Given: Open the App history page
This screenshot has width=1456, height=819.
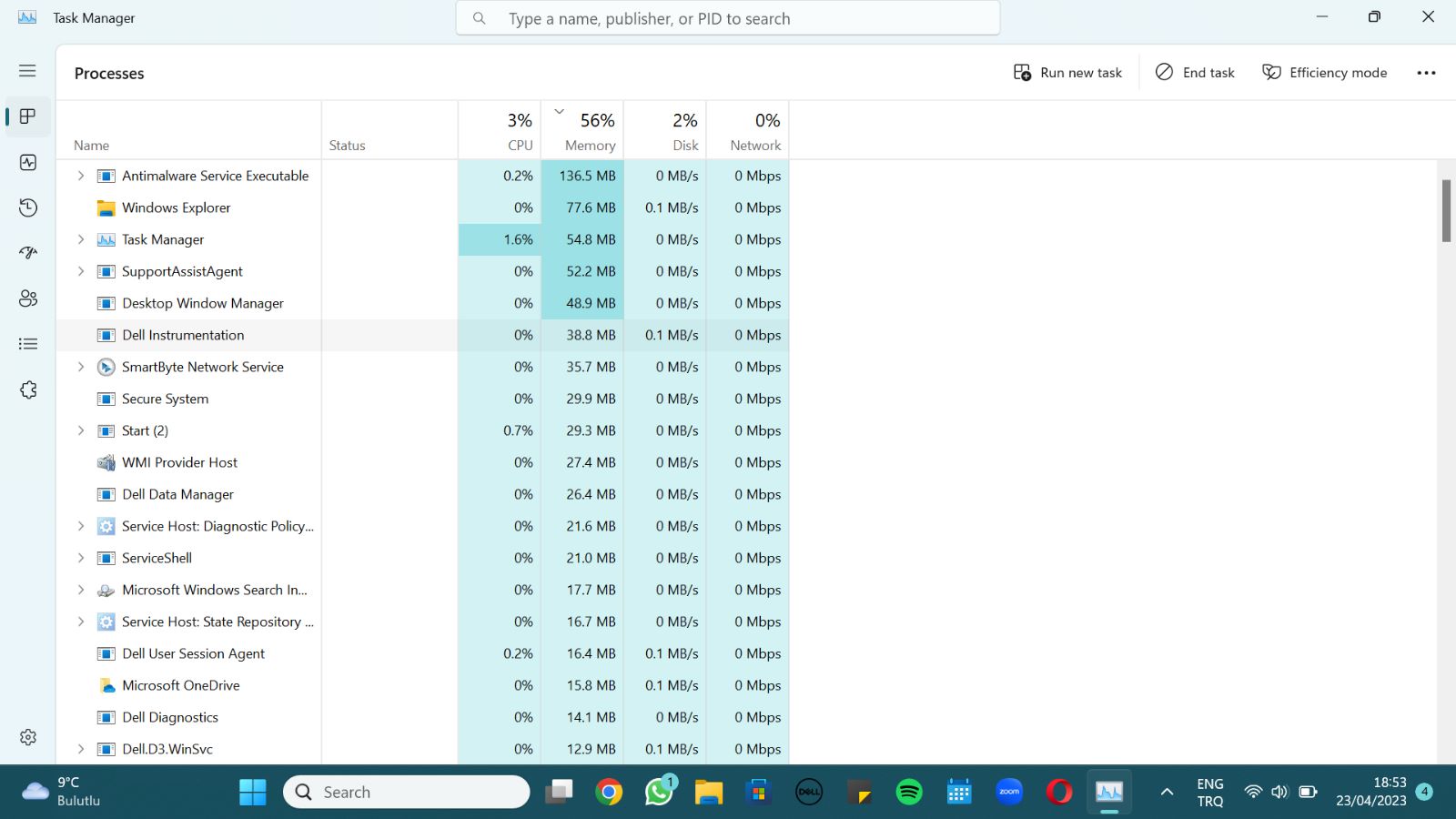Looking at the screenshot, I should coord(28,207).
